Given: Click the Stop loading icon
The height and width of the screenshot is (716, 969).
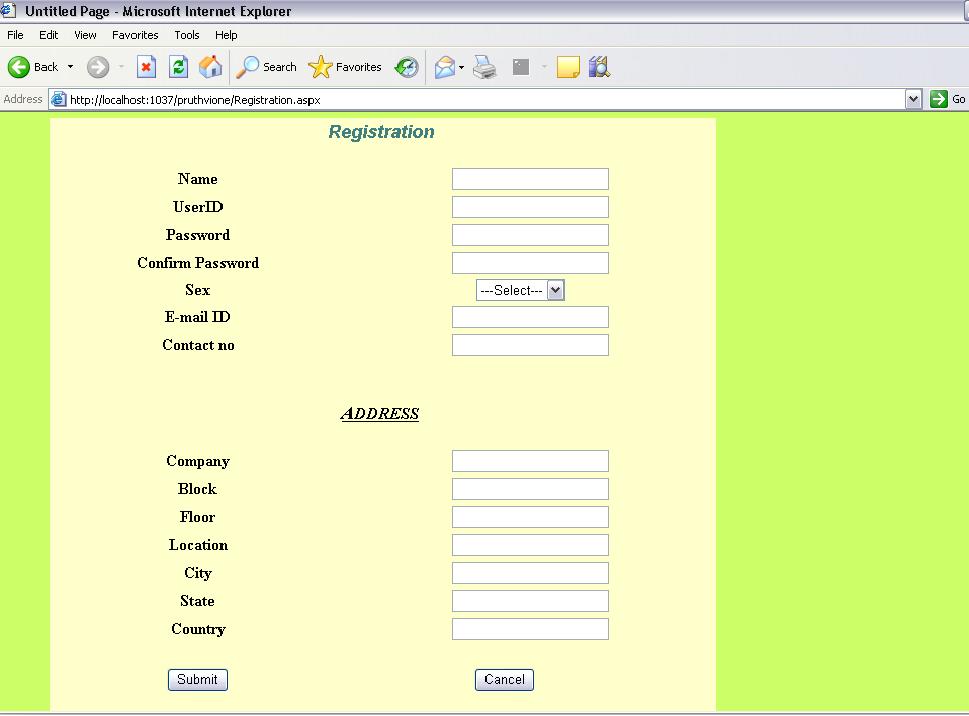Looking at the screenshot, I should pos(146,67).
